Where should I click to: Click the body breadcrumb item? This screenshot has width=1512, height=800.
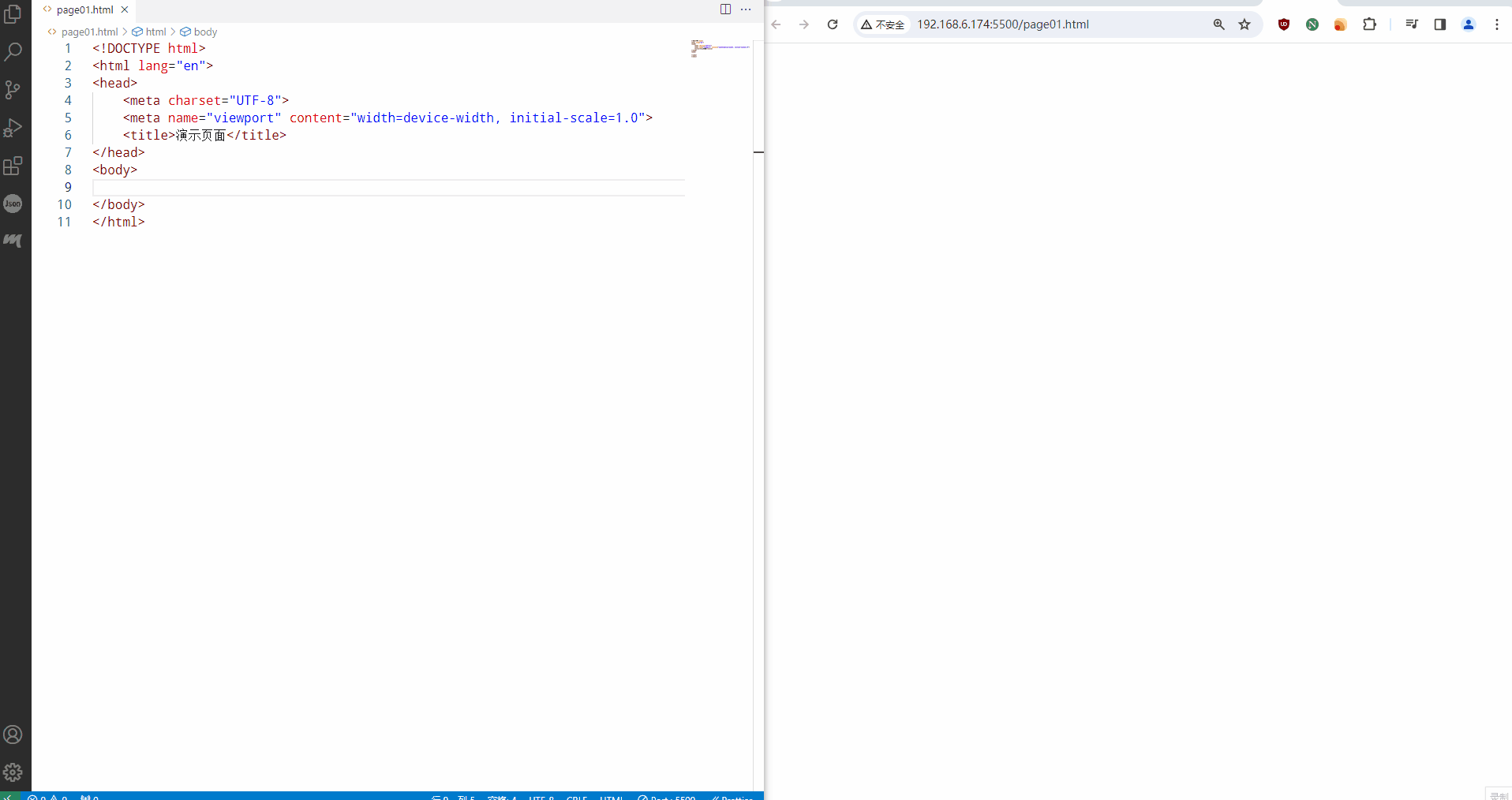[204, 32]
